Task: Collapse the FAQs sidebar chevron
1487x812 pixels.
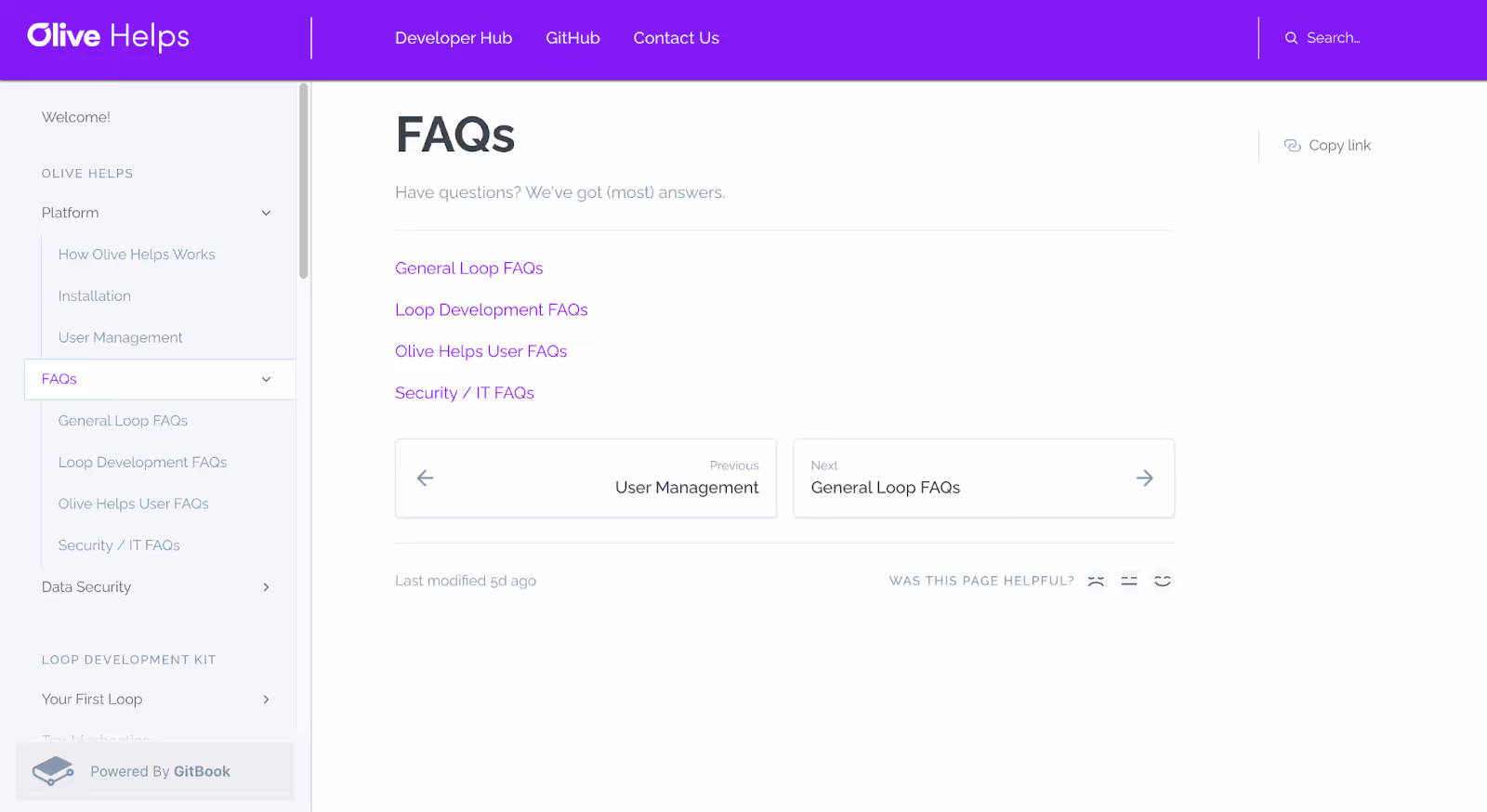Action: point(266,379)
